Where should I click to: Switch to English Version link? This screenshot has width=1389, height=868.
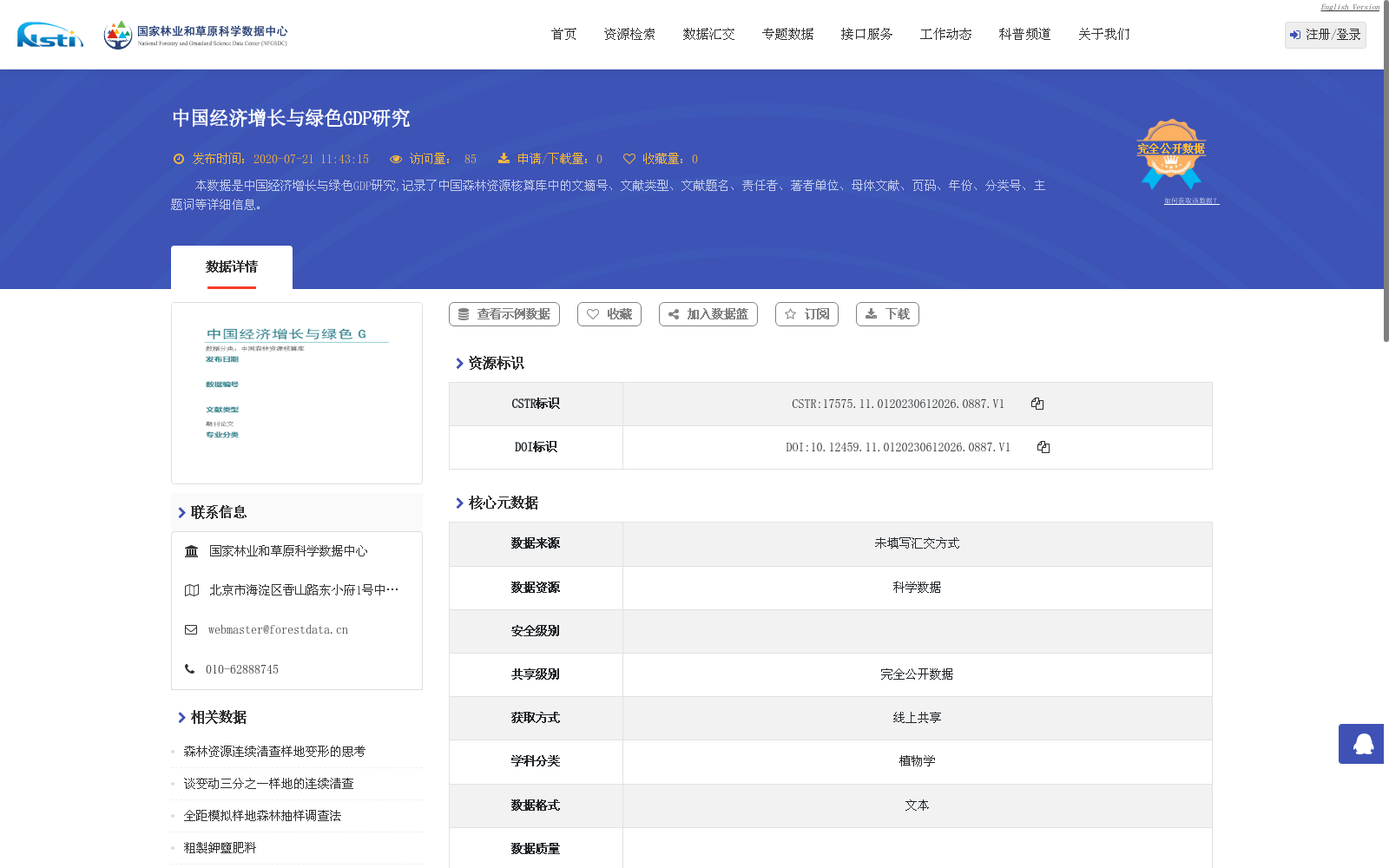pos(1350,7)
